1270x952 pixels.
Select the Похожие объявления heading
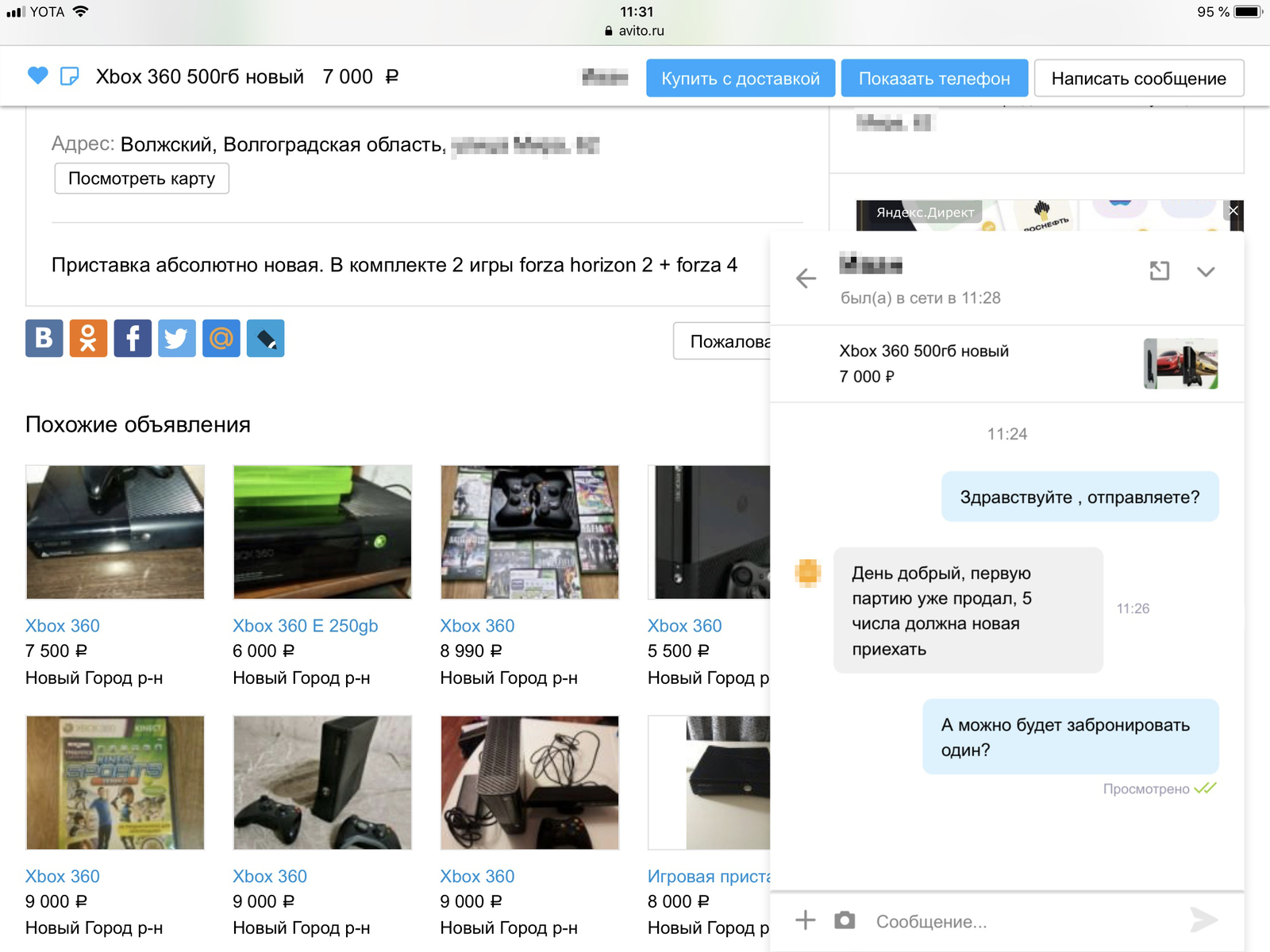[x=138, y=424]
